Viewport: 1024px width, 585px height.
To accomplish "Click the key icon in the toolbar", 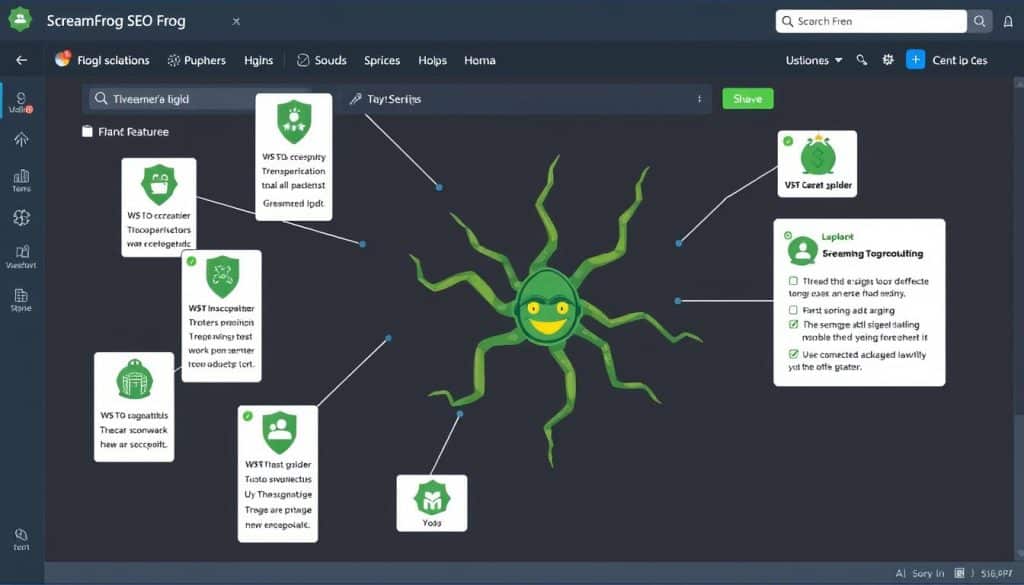I will click(x=862, y=60).
